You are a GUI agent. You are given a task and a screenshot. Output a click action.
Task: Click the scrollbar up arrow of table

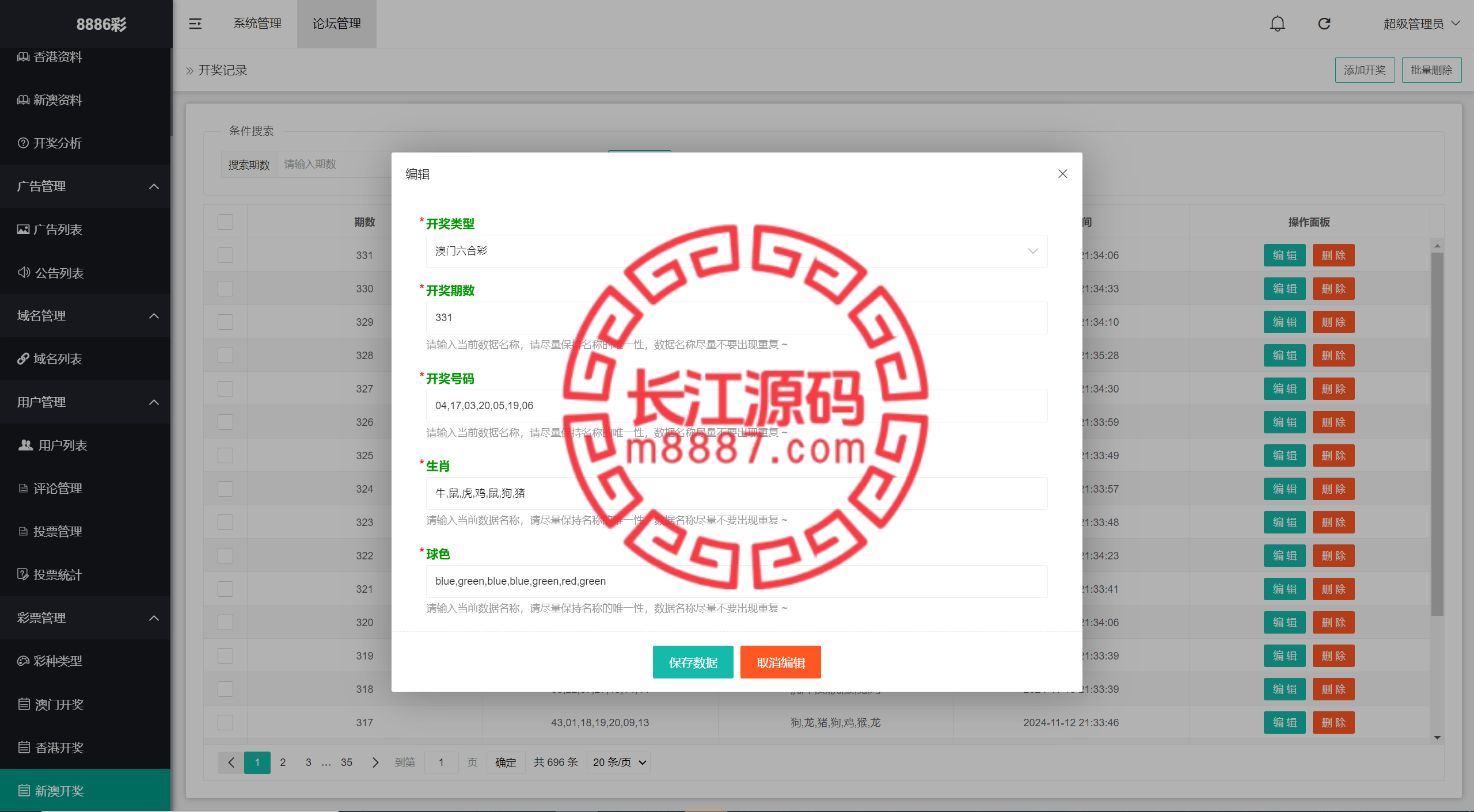(x=1437, y=246)
